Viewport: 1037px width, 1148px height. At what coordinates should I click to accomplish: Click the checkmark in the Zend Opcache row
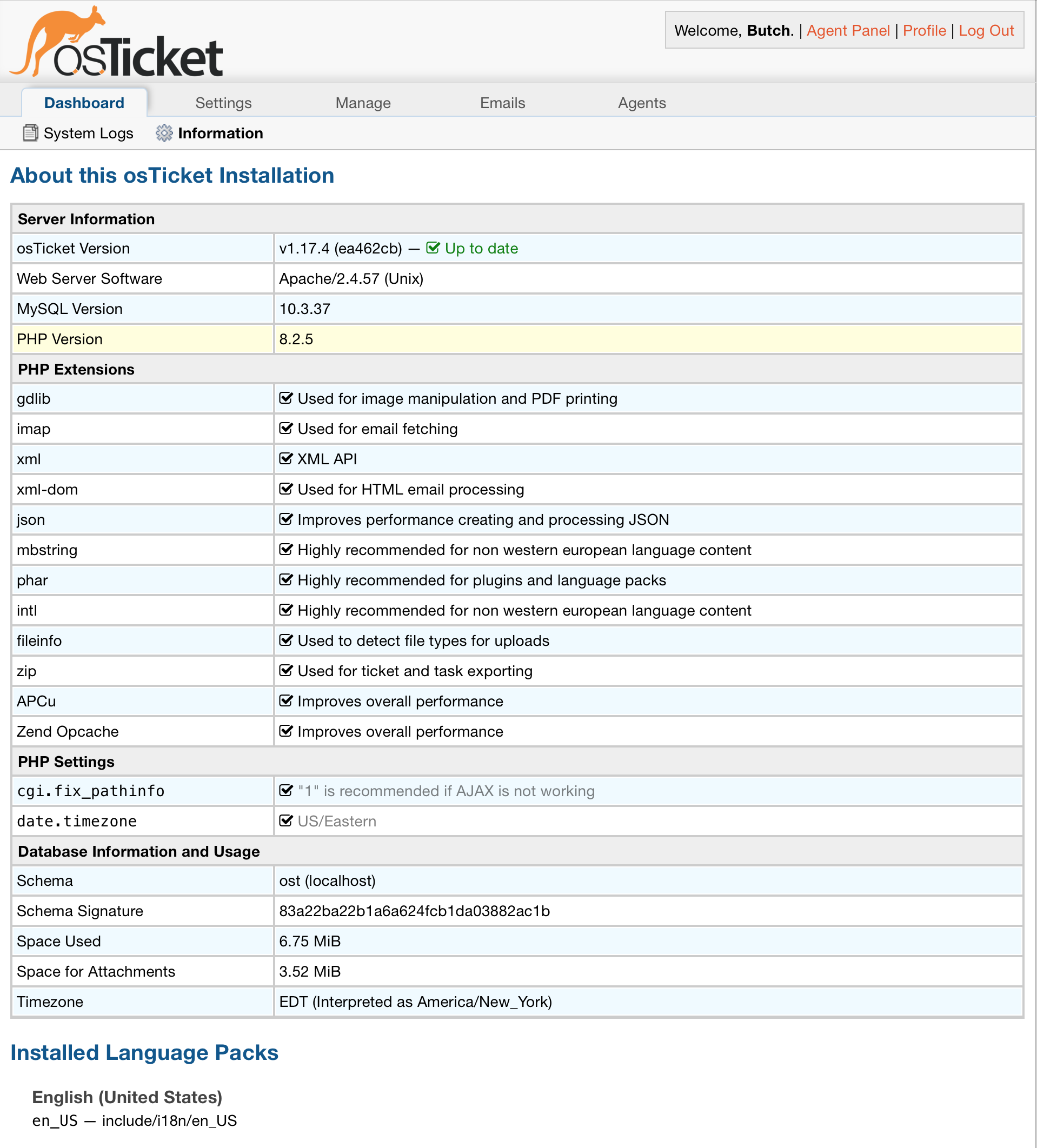[x=286, y=731]
